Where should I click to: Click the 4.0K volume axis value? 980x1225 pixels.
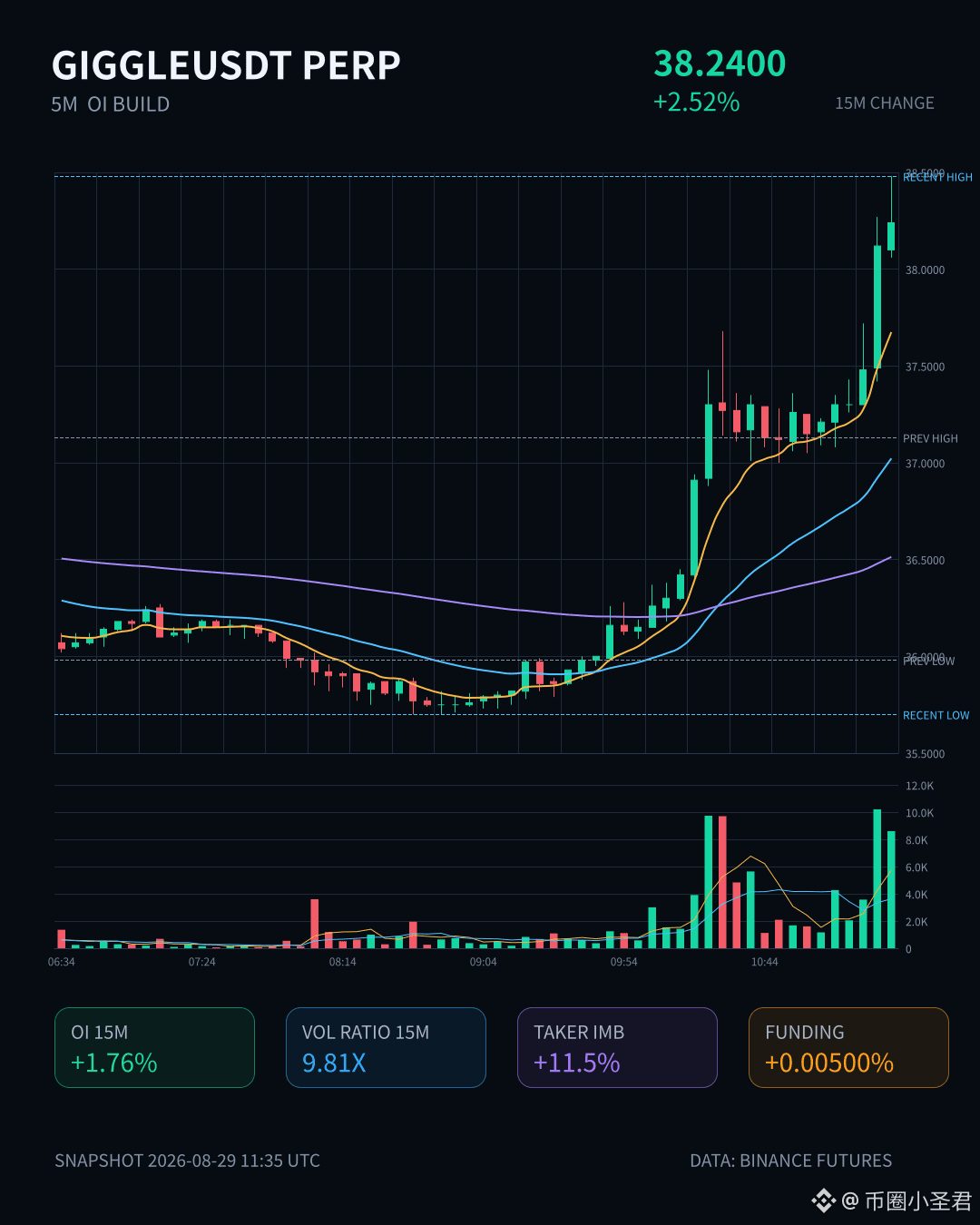[x=916, y=895]
